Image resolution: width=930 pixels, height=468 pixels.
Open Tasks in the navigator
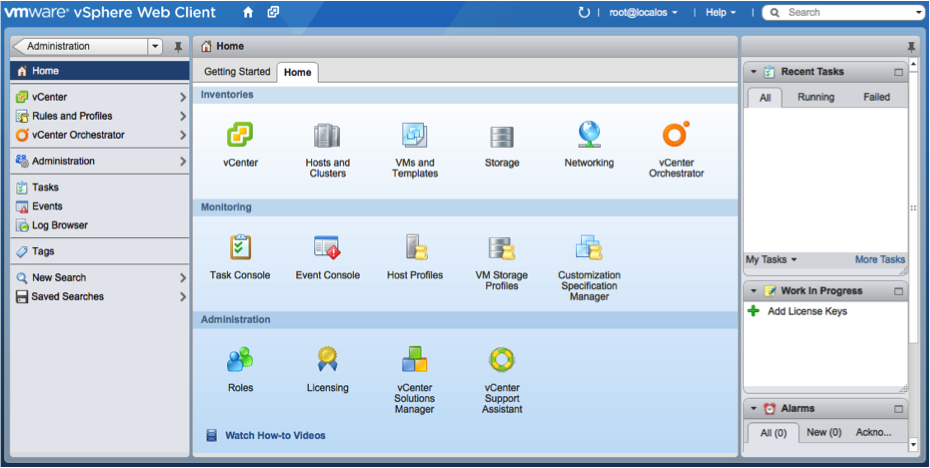click(100, 187)
